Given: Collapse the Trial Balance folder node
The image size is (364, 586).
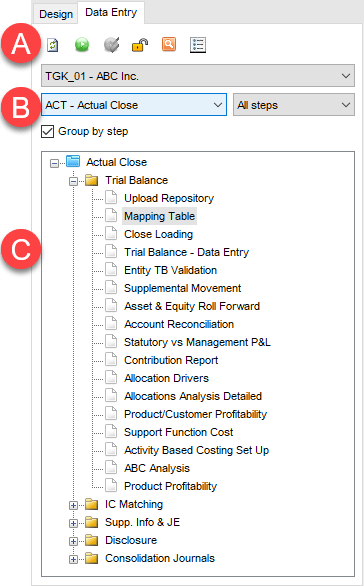Looking at the screenshot, I should coord(74,181).
